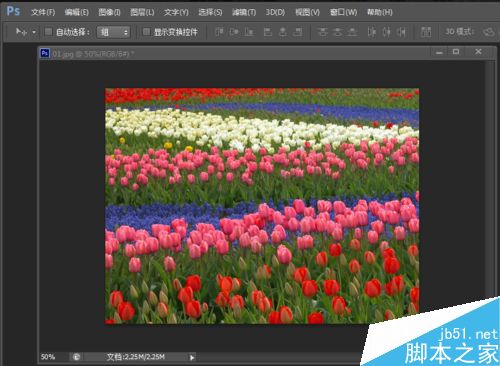The width and height of the screenshot is (500, 366).
Task: Minimize the 01.jpg document window
Action: 439,52
